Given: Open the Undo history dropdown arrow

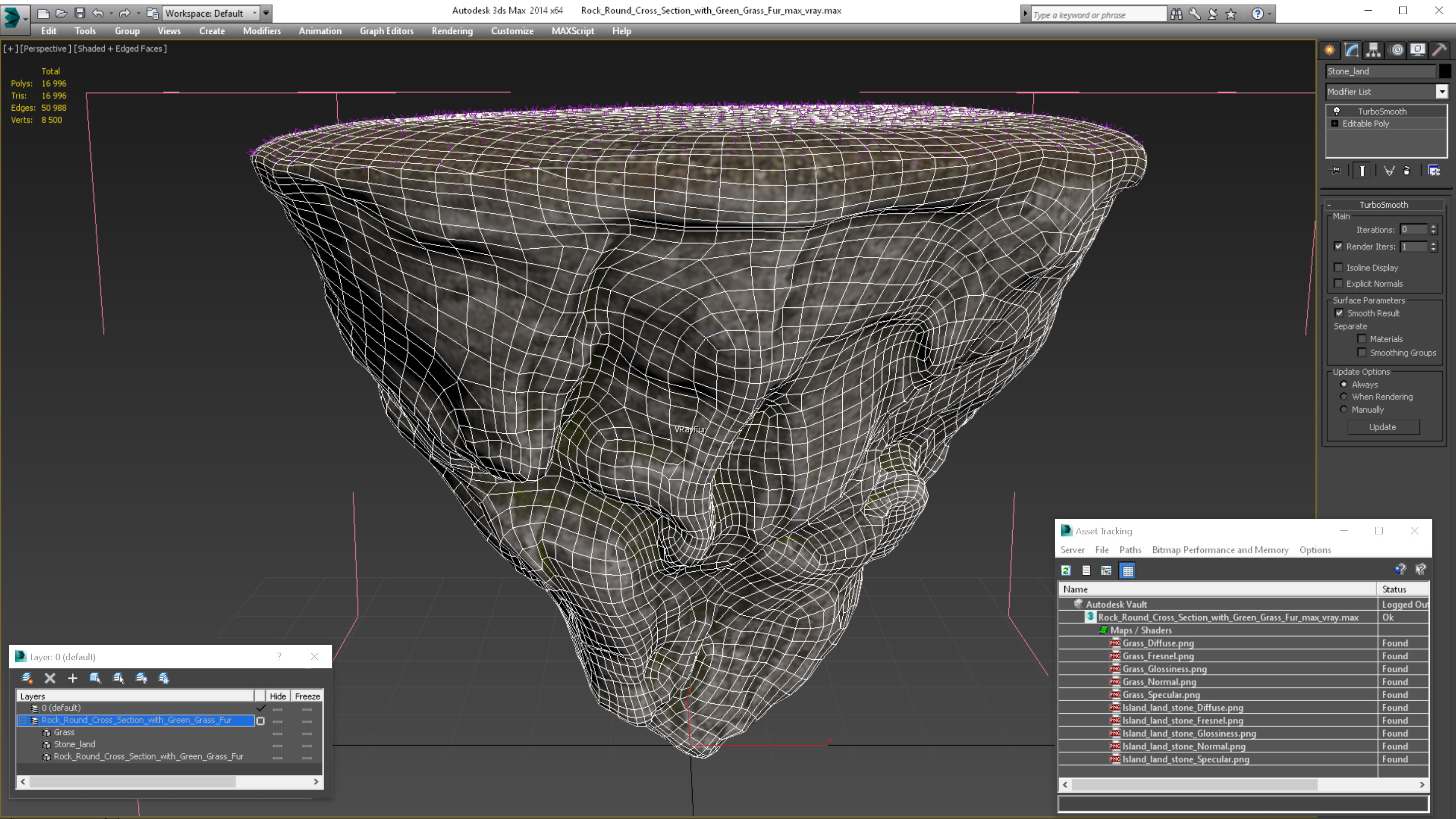Looking at the screenshot, I should click(111, 13).
